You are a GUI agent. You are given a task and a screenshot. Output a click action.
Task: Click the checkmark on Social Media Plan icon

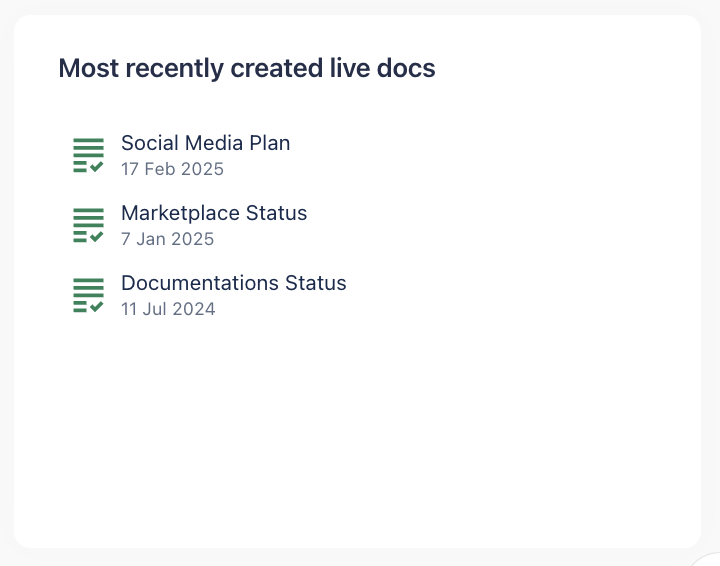97,167
